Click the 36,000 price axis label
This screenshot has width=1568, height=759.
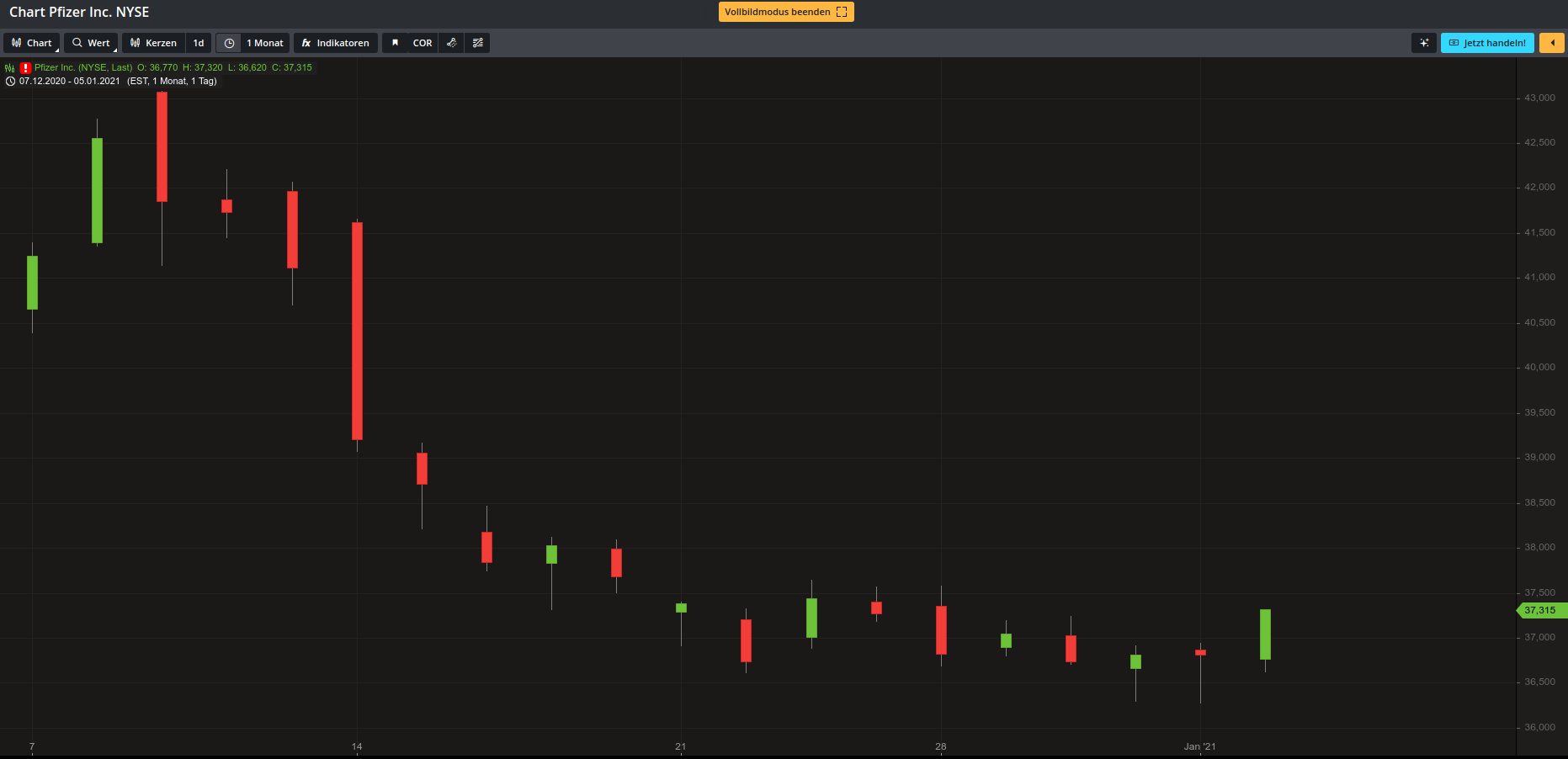click(x=1540, y=727)
